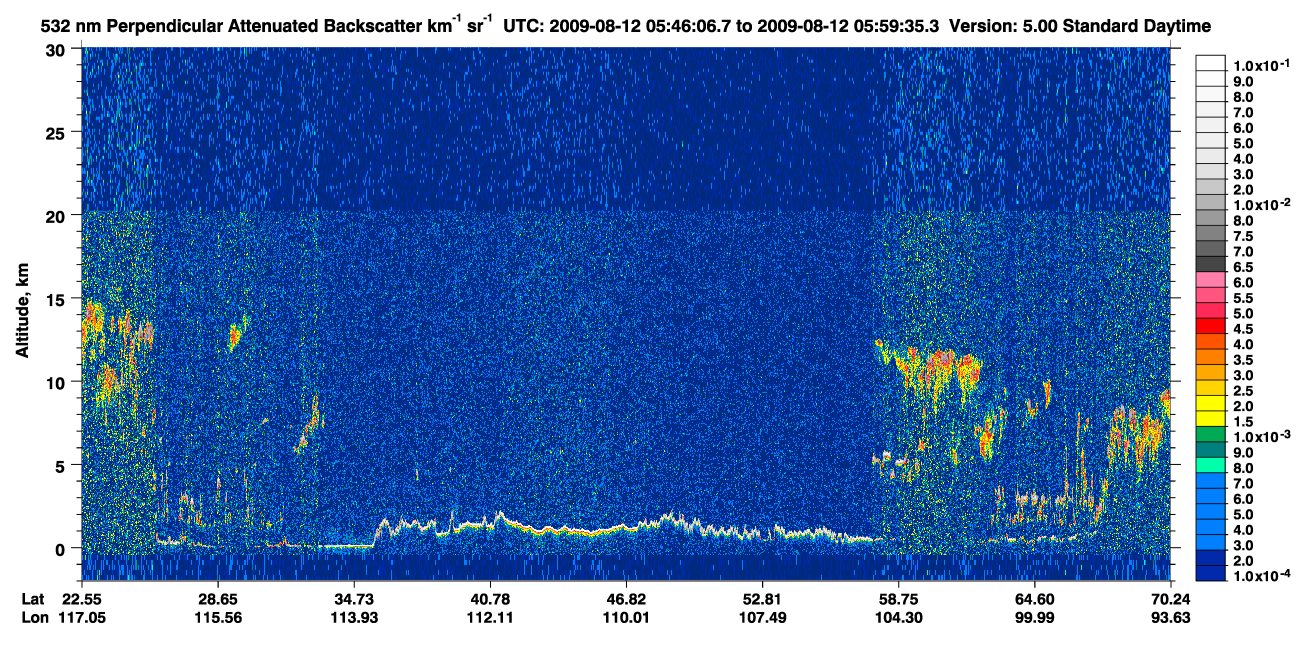Select longitude value 93.63

click(1170, 617)
